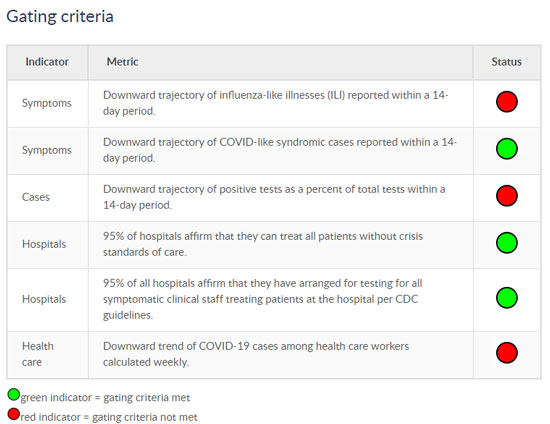
Task: Select the Metric column header
Action: click(122, 62)
